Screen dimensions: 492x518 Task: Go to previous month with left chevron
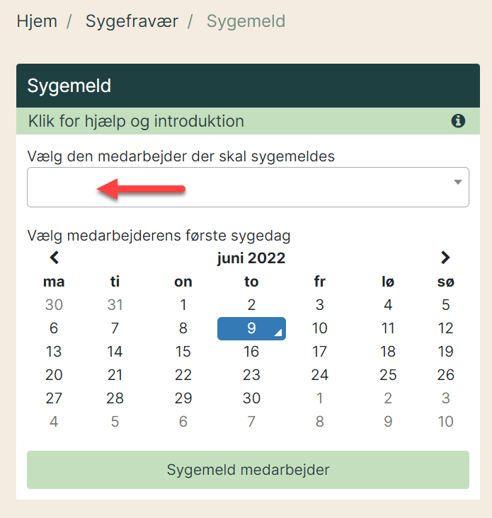tap(54, 258)
